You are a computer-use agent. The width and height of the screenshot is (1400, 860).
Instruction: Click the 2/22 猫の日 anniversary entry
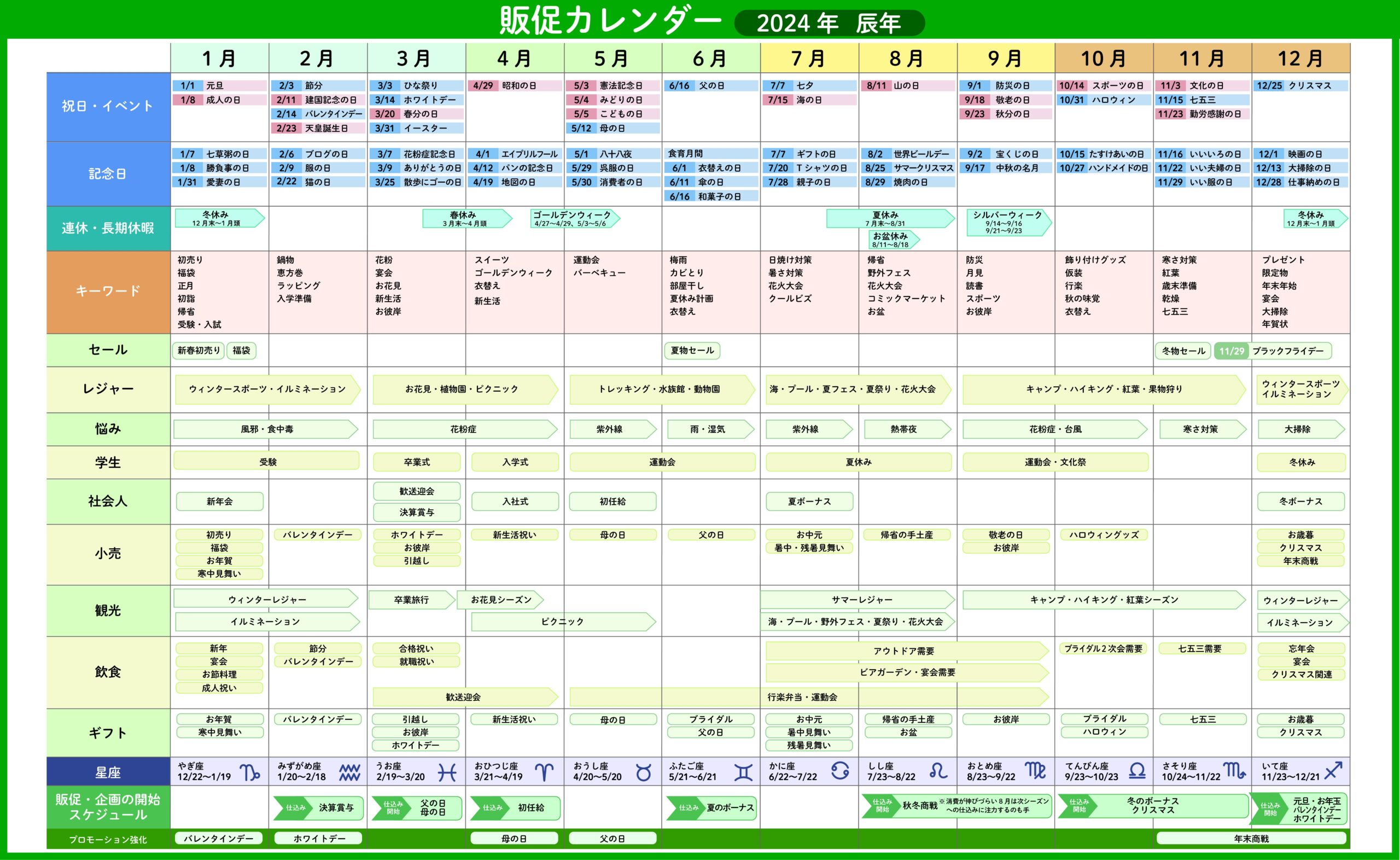(x=318, y=182)
